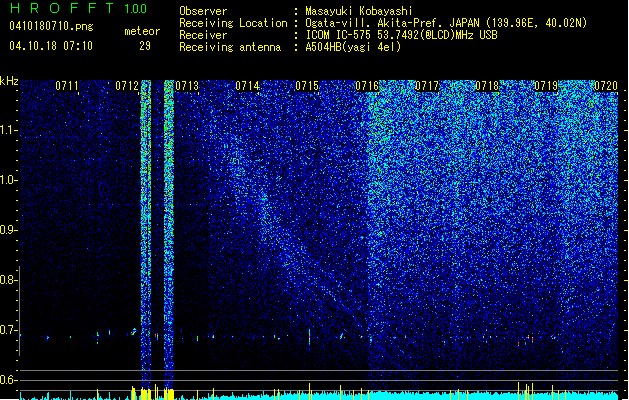This screenshot has width=629, height=400.
Task: Click the 0.6 kHz axis label
Action: [x=8, y=380]
